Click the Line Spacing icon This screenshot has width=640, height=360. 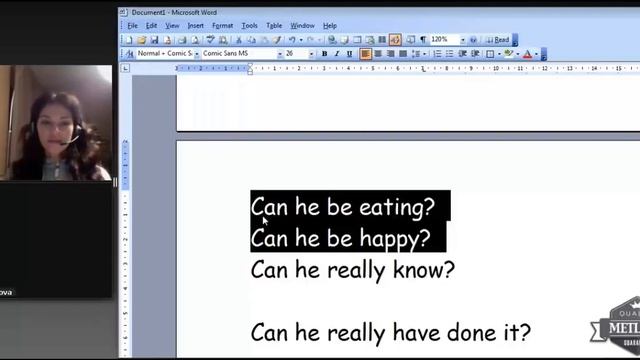[x=416, y=54]
